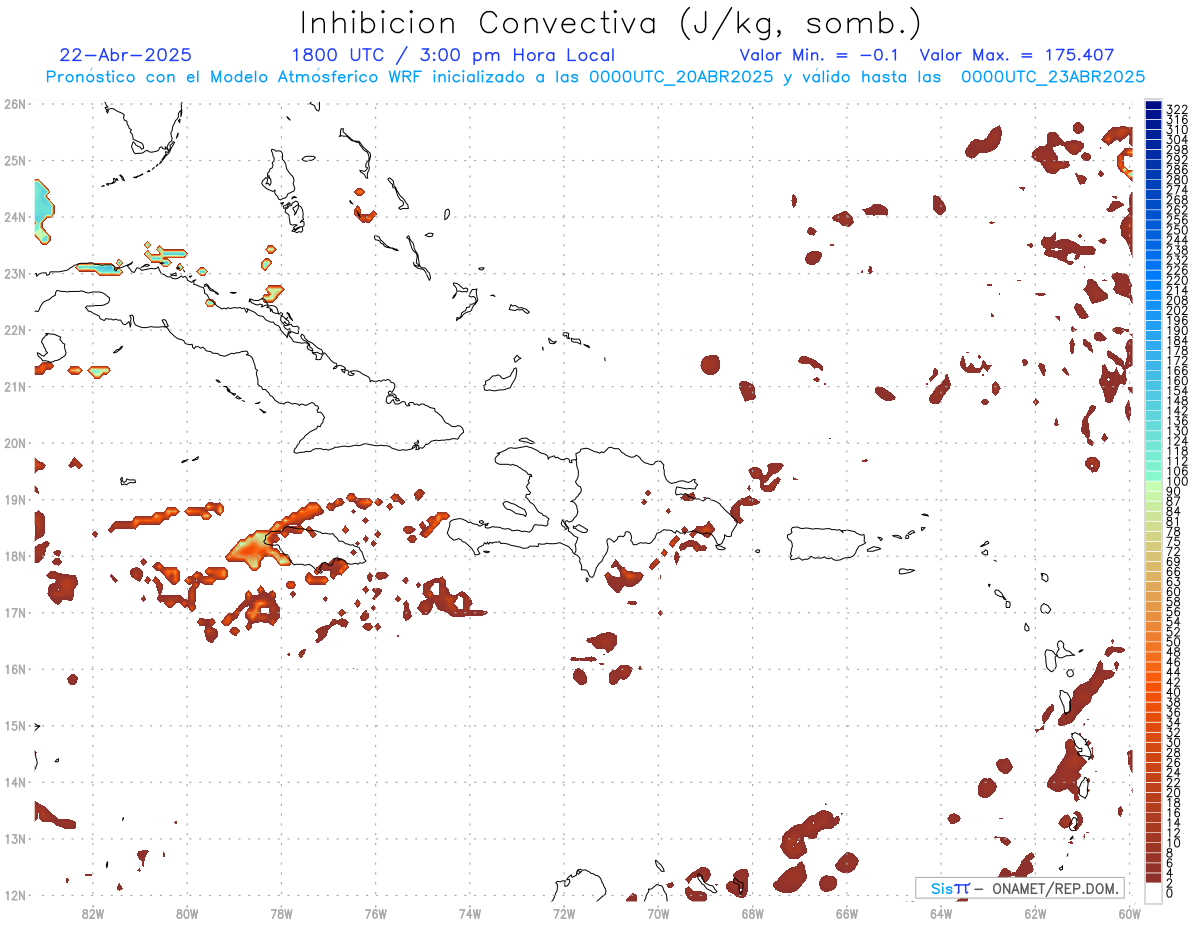The height and width of the screenshot is (927, 1200).
Task: Select the date text '22-Abr-2025'
Action: 126,55
